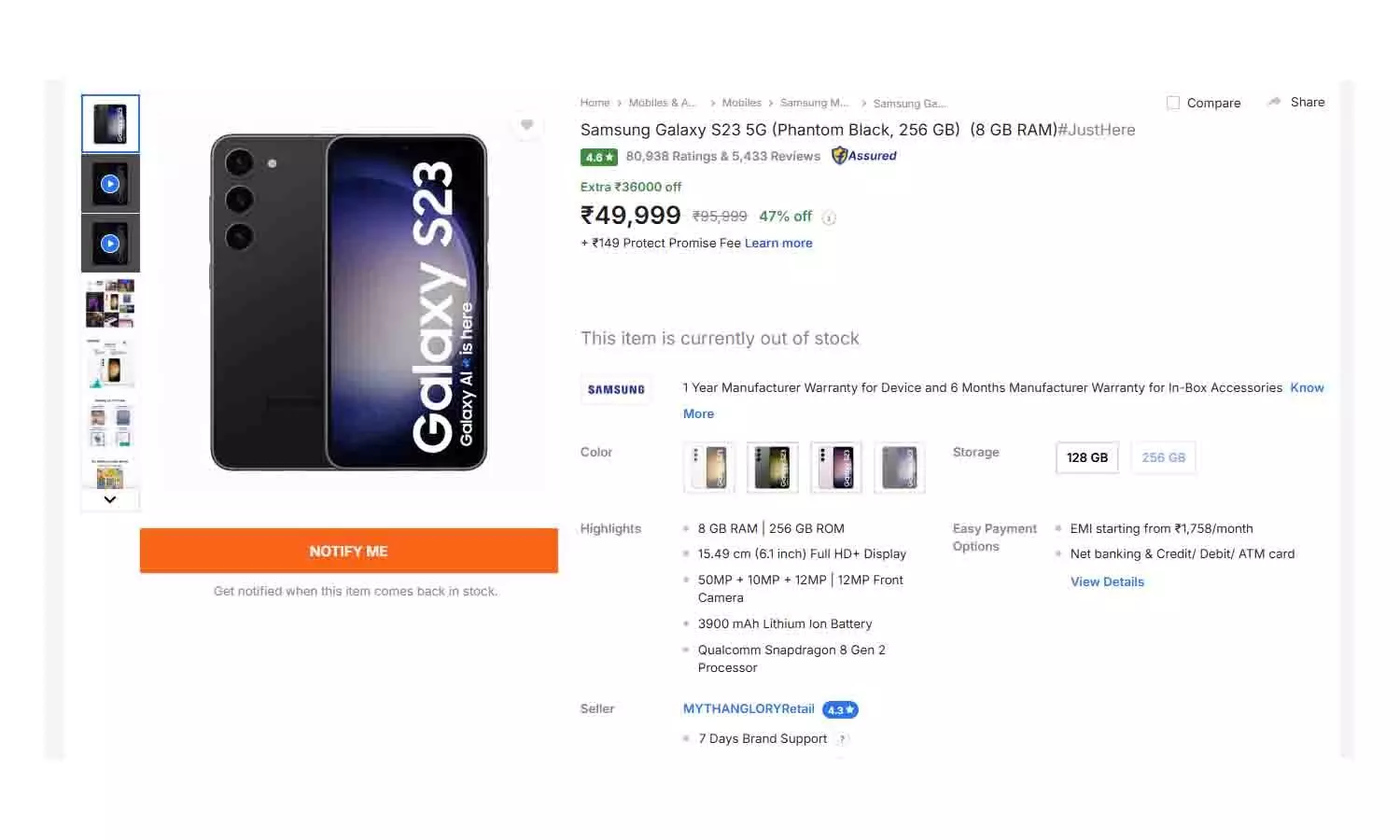Screen dimensions: 1400x840
Task: Navigate to Home via the breadcrumb
Action: [x=595, y=103]
